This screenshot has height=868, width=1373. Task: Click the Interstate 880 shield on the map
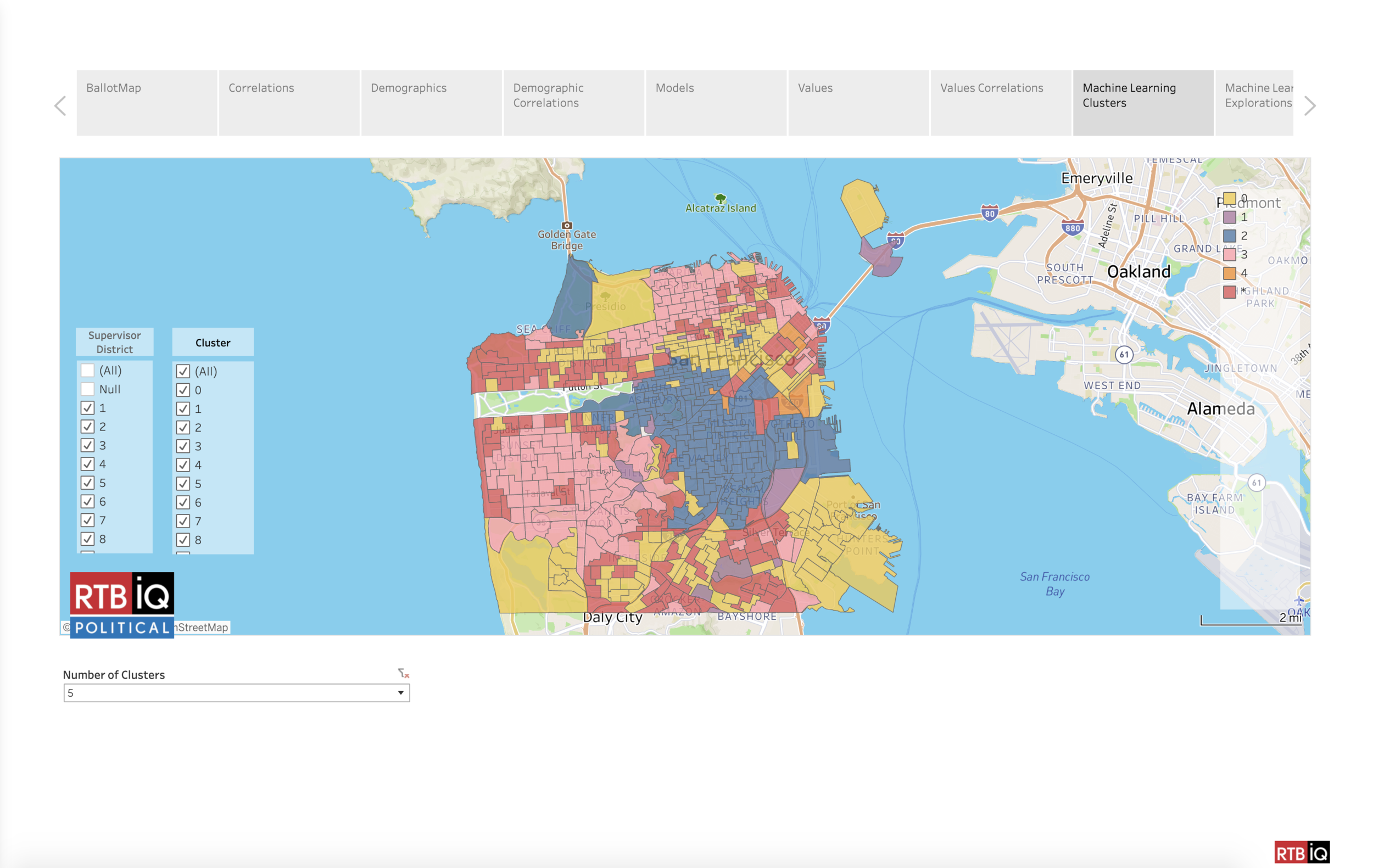[1072, 228]
